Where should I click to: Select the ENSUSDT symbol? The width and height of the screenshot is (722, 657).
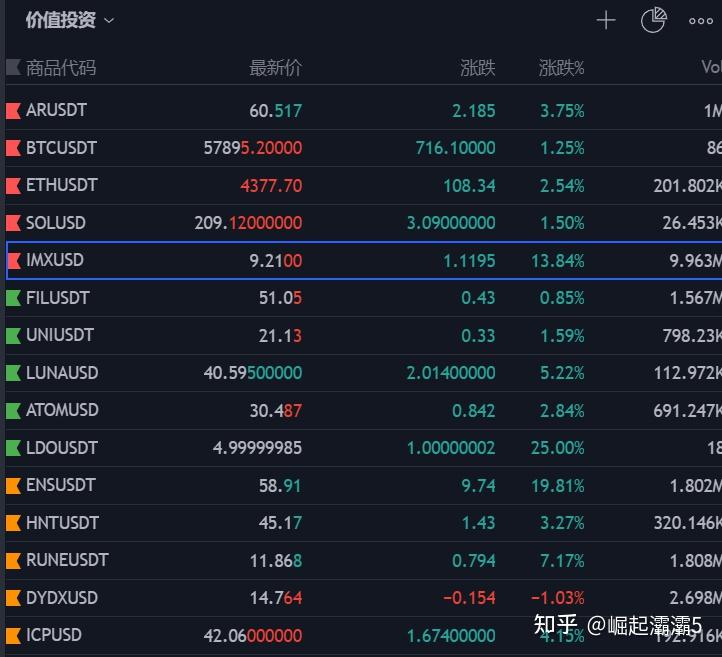61,485
